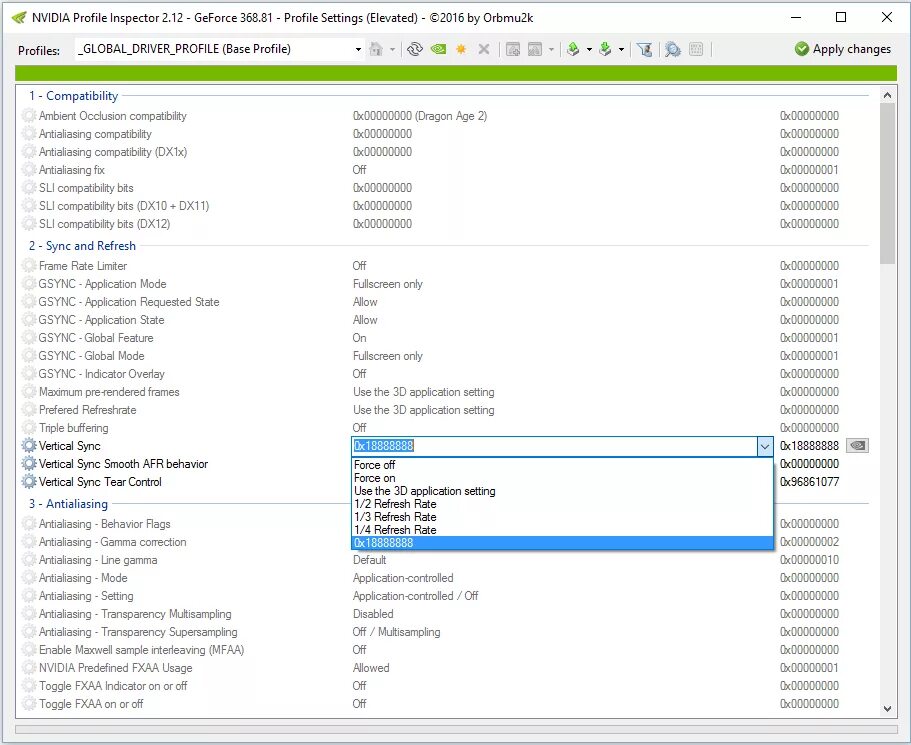Click the green export profiles icon

tap(573, 49)
